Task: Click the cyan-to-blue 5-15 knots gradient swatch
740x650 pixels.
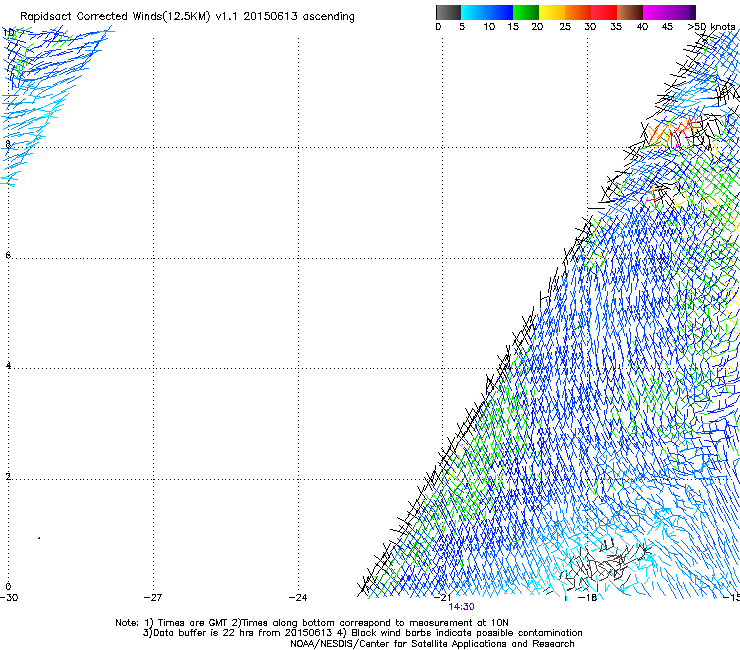Action: pyautogui.click(x=487, y=12)
